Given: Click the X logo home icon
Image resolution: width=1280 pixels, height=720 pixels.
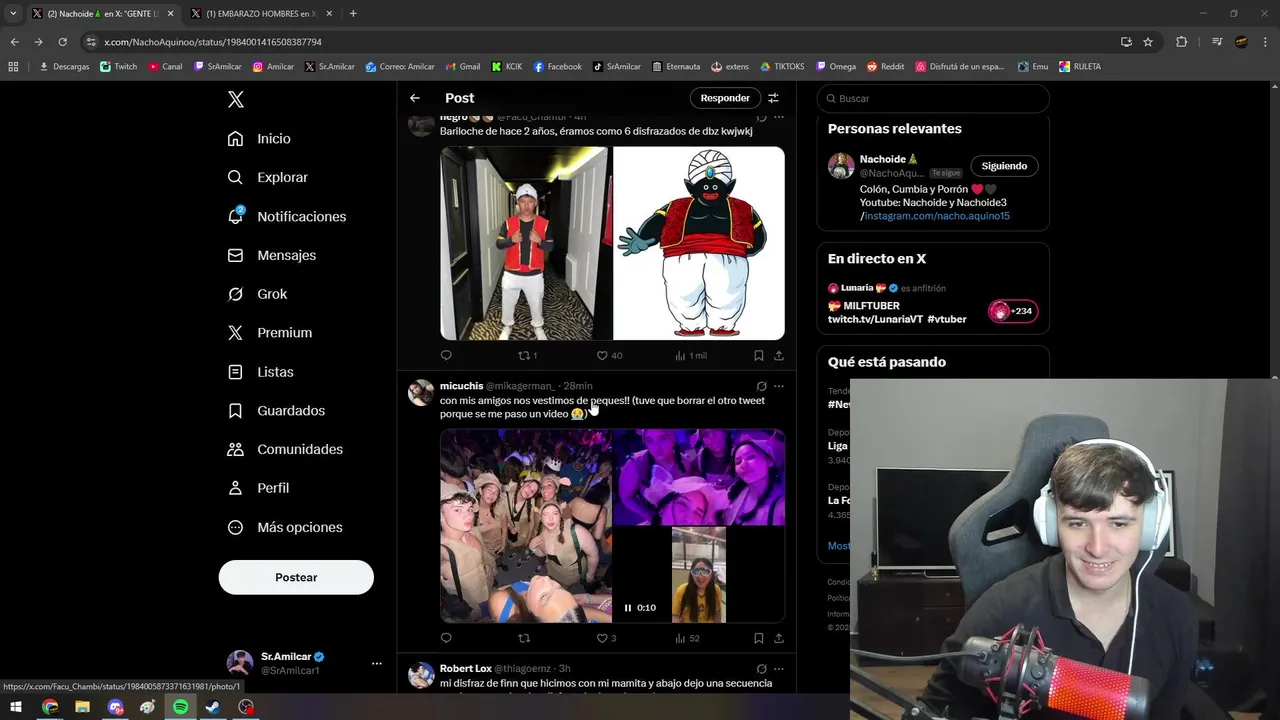Looking at the screenshot, I should [236, 99].
